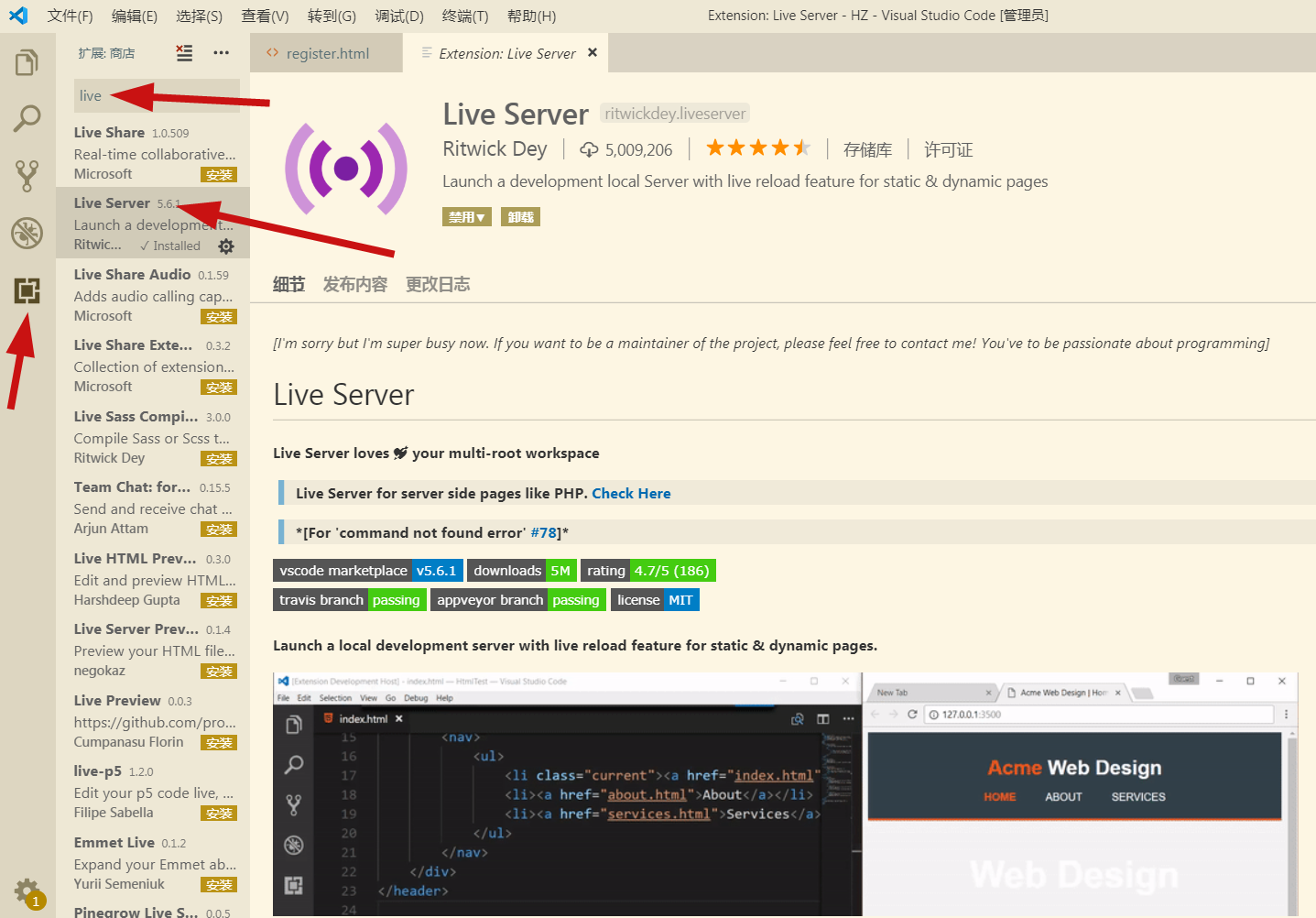Switch to the 更改日志 tab
Image resolution: width=1316 pixels, height=918 pixels.
click(438, 284)
